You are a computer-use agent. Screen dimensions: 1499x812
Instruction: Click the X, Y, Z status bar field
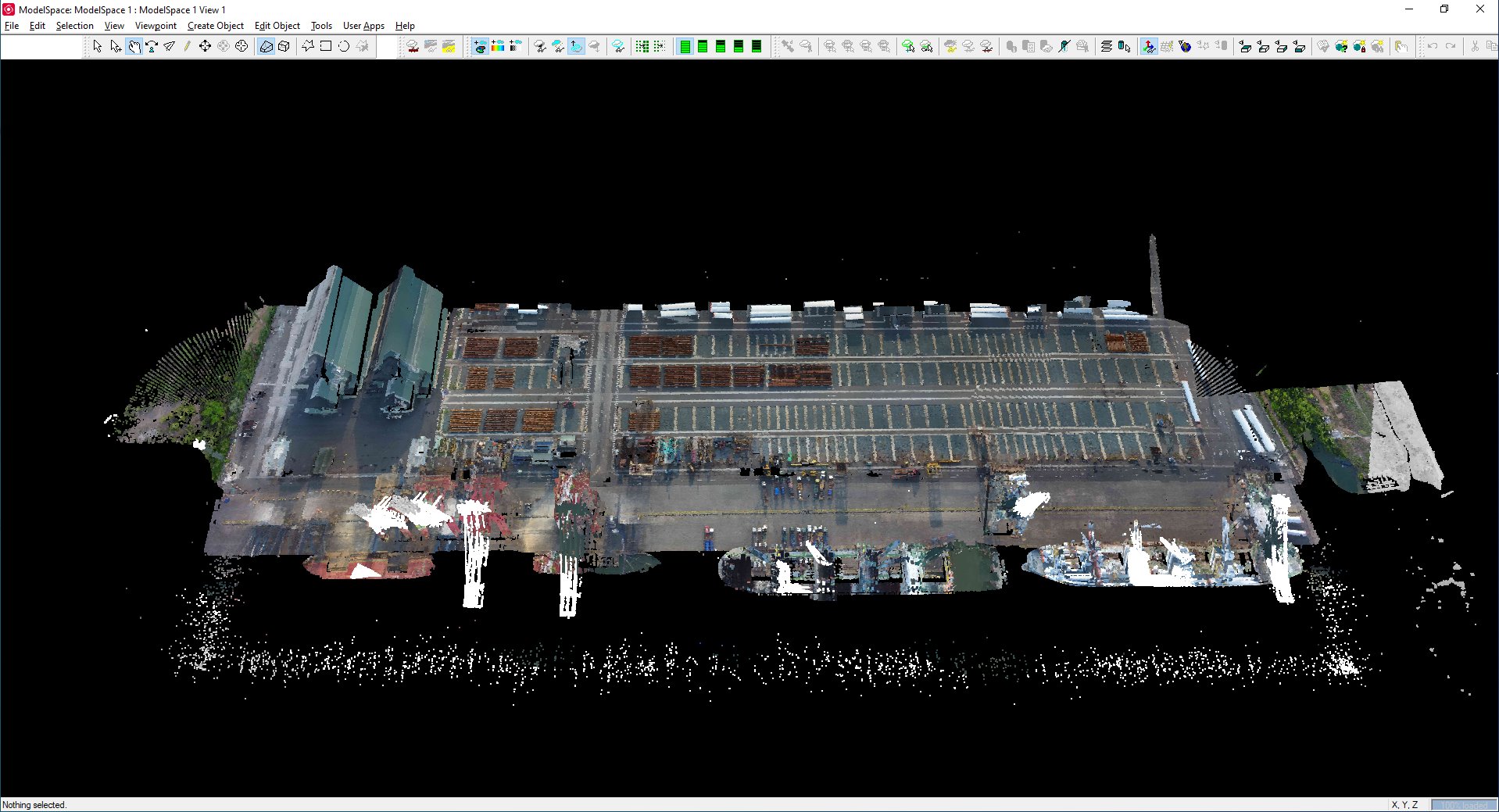(1404, 803)
